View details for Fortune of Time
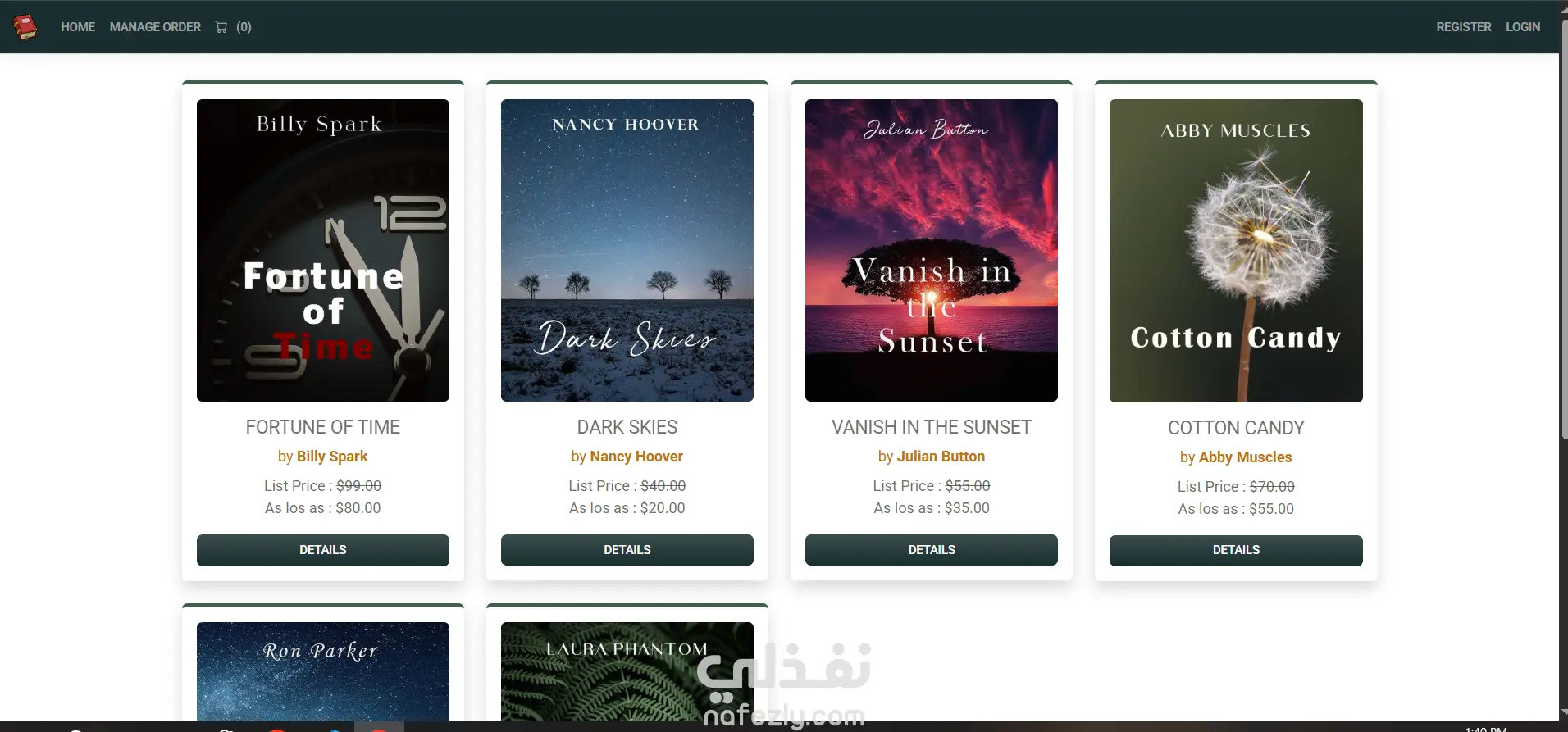Screen dimensions: 1568x732 coord(323,550)
